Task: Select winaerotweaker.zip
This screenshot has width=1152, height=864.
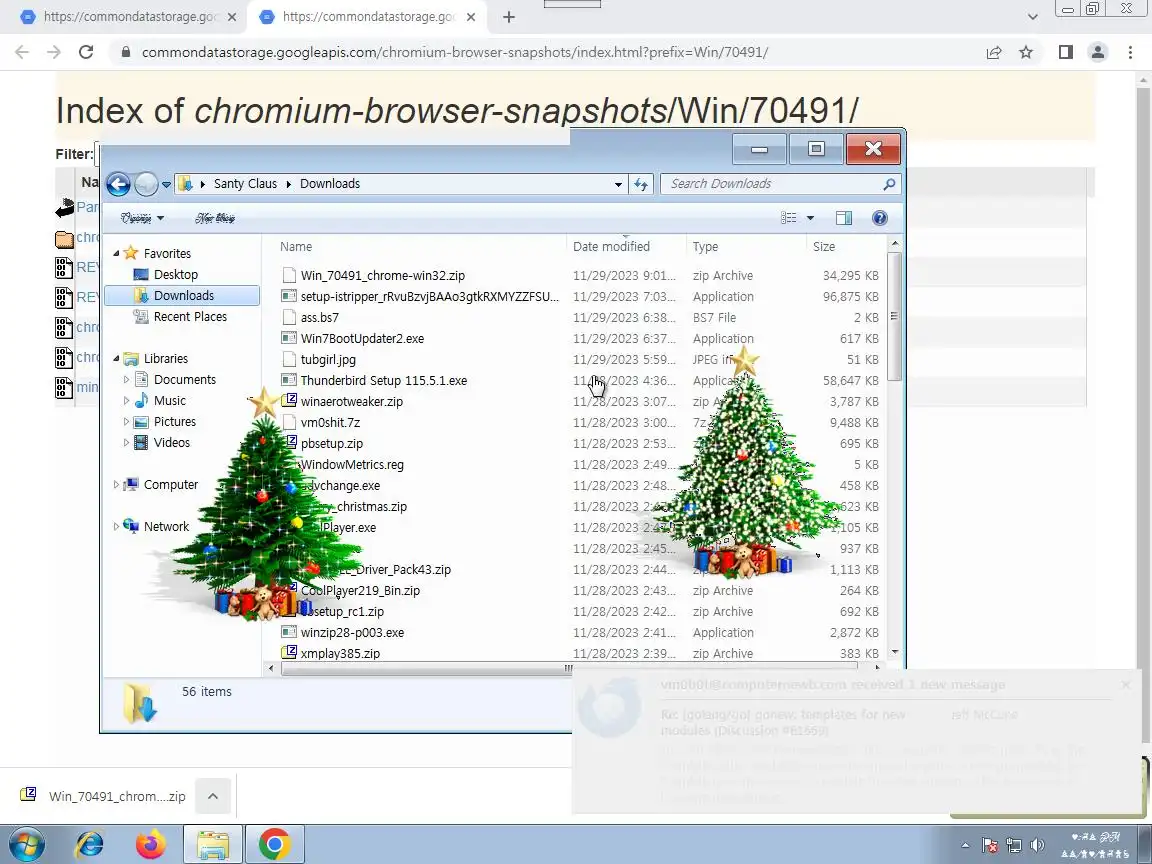Action: (x=351, y=402)
